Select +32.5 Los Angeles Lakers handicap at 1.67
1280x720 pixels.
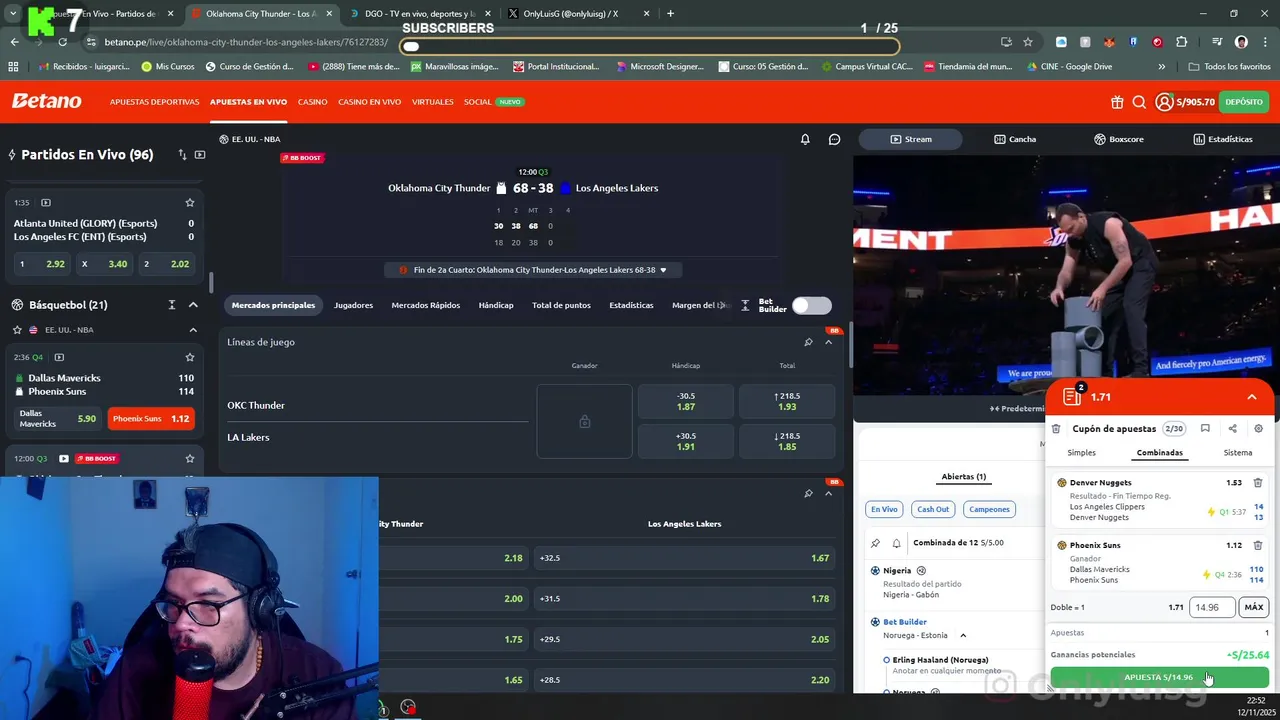click(684, 558)
